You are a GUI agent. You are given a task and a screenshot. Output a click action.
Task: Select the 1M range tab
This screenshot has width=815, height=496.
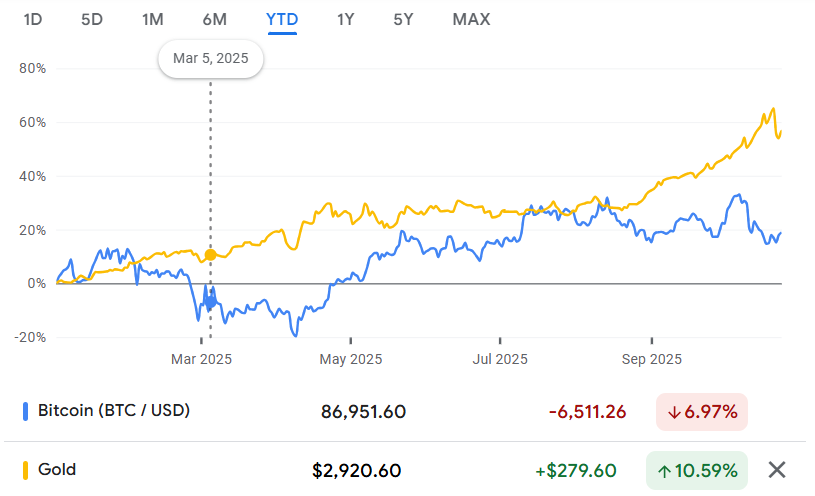pyautogui.click(x=153, y=19)
